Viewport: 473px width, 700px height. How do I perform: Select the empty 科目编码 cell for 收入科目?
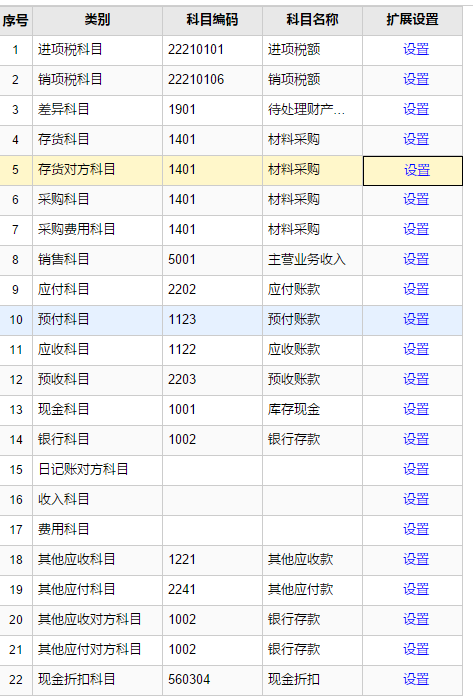[212, 500]
